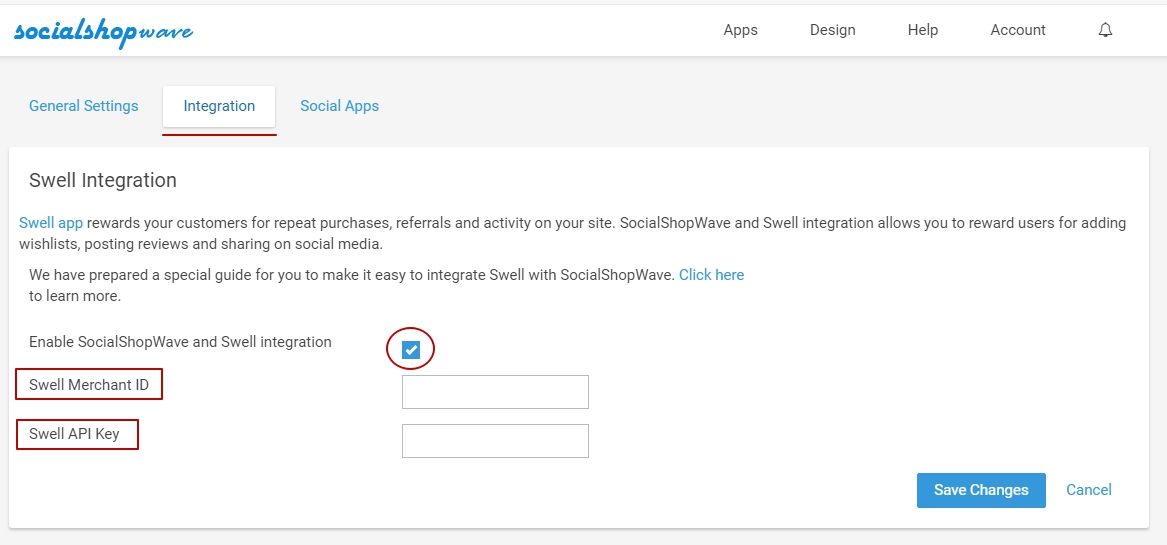This screenshot has height=545, width=1167.
Task: Select the Integration tab
Action: (x=219, y=106)
